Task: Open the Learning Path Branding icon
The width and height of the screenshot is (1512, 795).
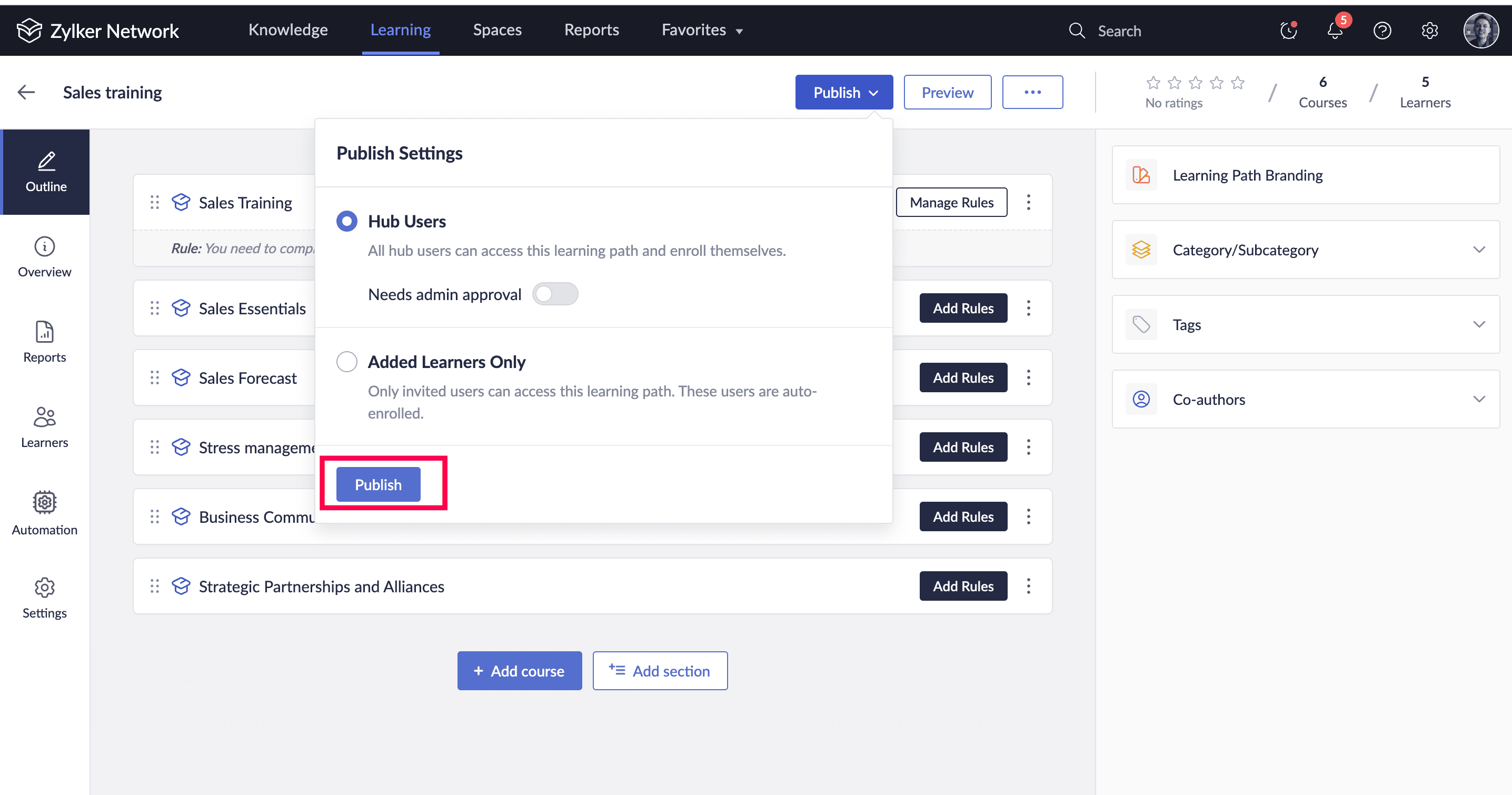Action: [x=1140, y=175]
